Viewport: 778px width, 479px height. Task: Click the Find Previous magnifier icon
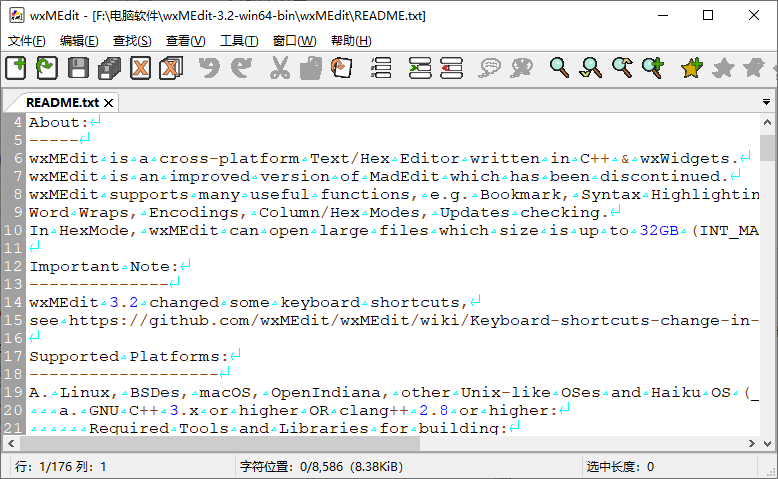tap(622, 68)
